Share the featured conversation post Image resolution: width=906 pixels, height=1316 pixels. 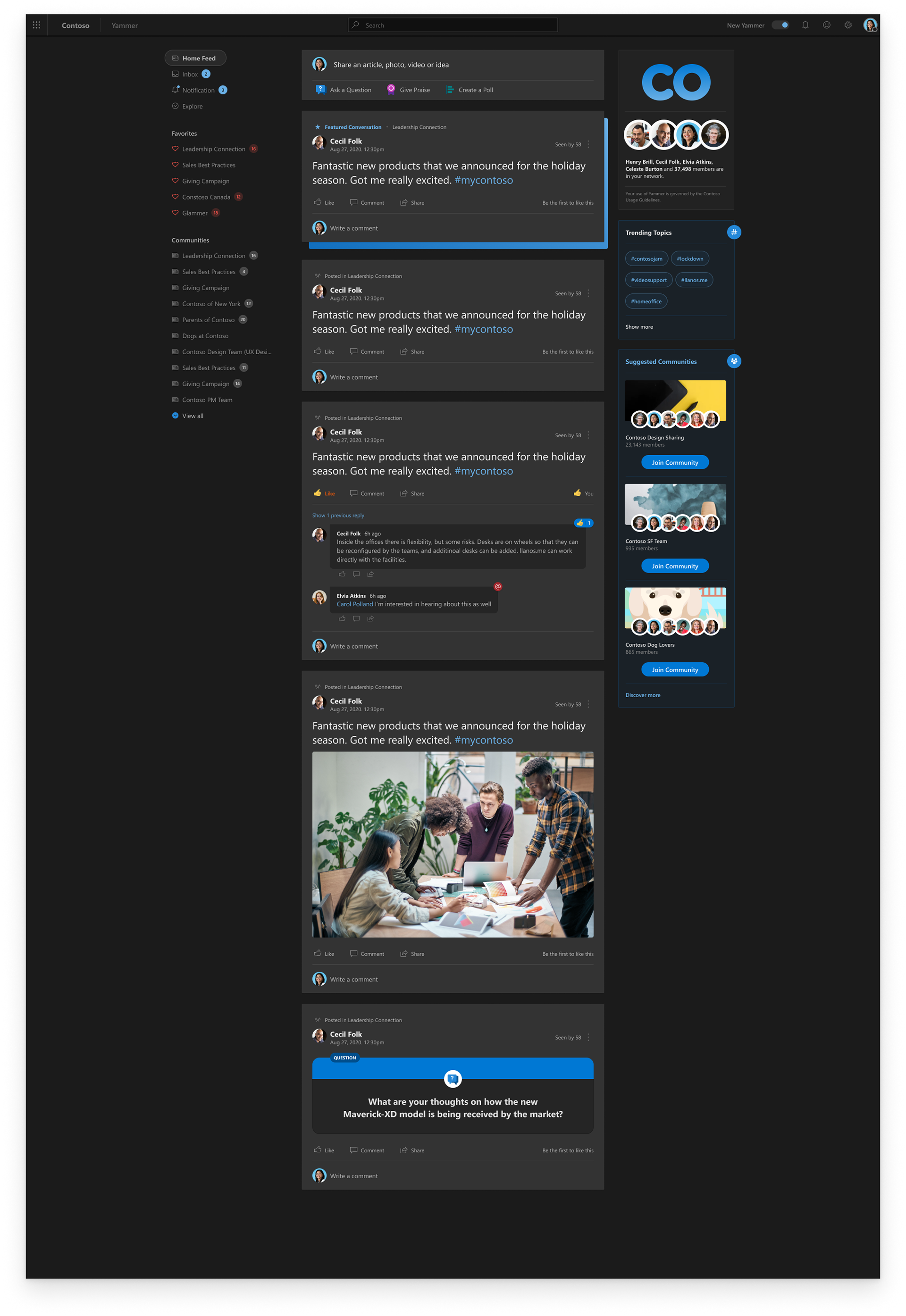pyautogui.click(x=412, y=203)
